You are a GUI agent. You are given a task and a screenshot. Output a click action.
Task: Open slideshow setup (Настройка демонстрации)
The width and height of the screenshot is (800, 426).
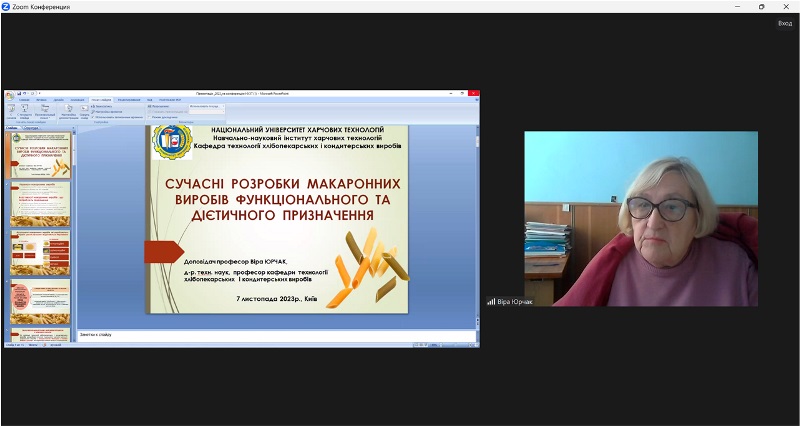tap(68, 112)
